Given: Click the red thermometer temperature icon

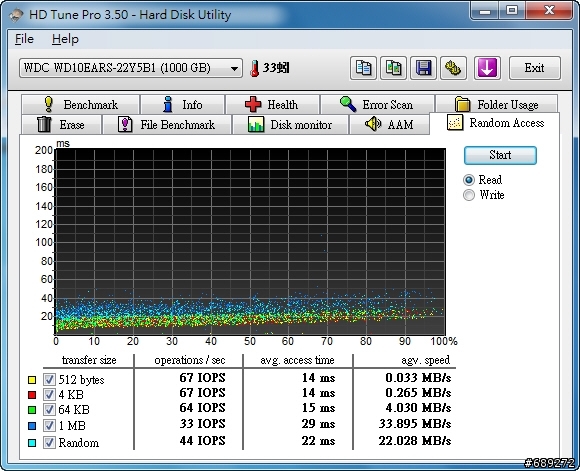Looking at the screenshot, I should pyautogui.click(x=254, y=68).
